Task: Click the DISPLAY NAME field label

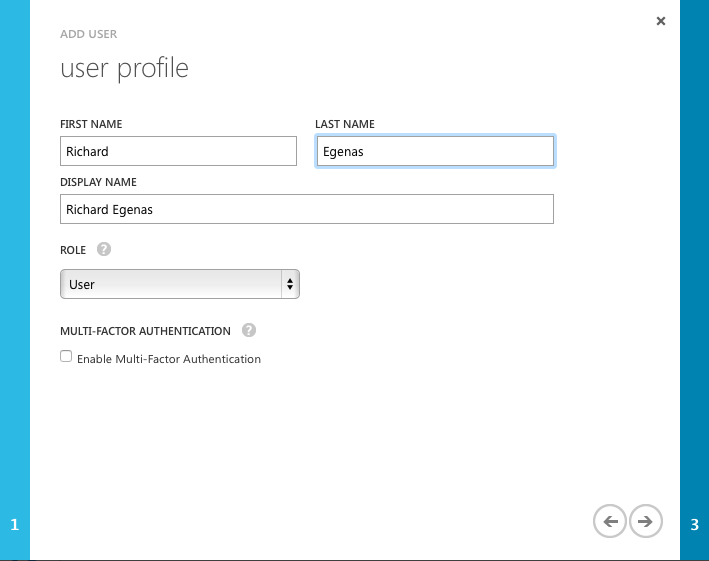Action: coord(98,182)
